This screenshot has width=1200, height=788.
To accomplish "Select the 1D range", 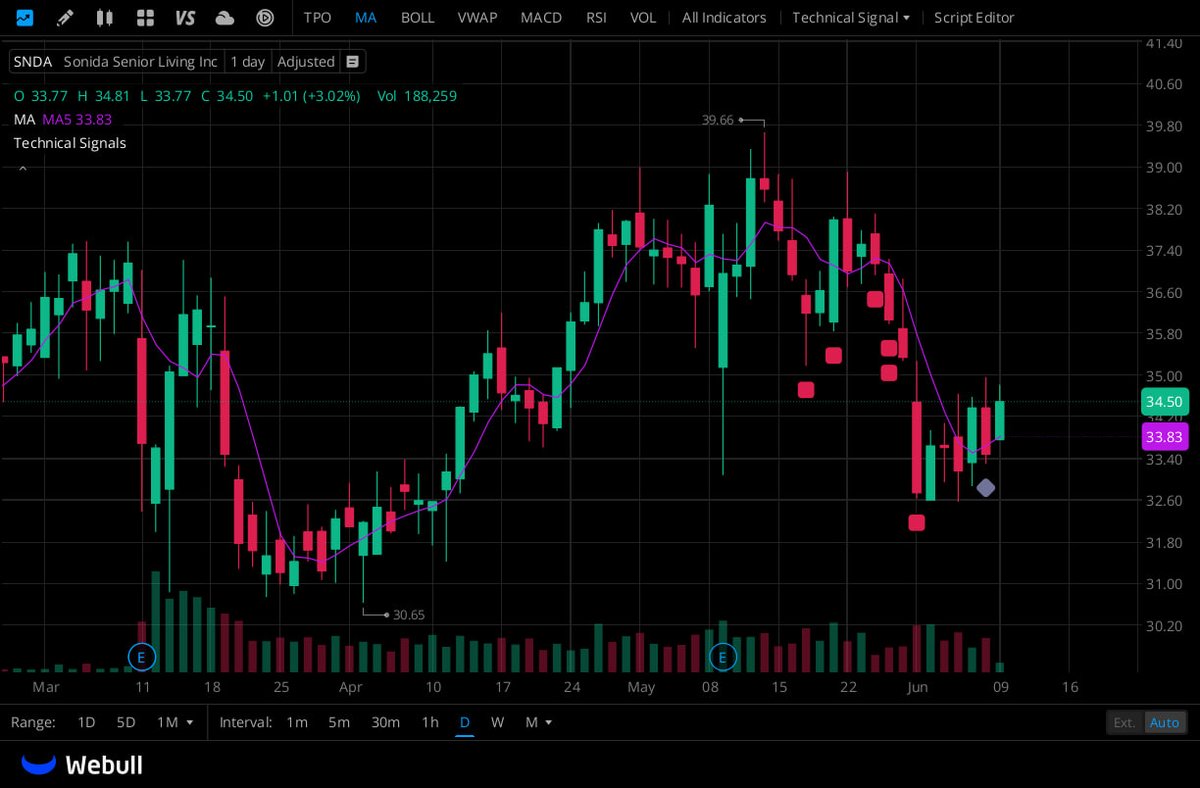I will pos(86,722).
